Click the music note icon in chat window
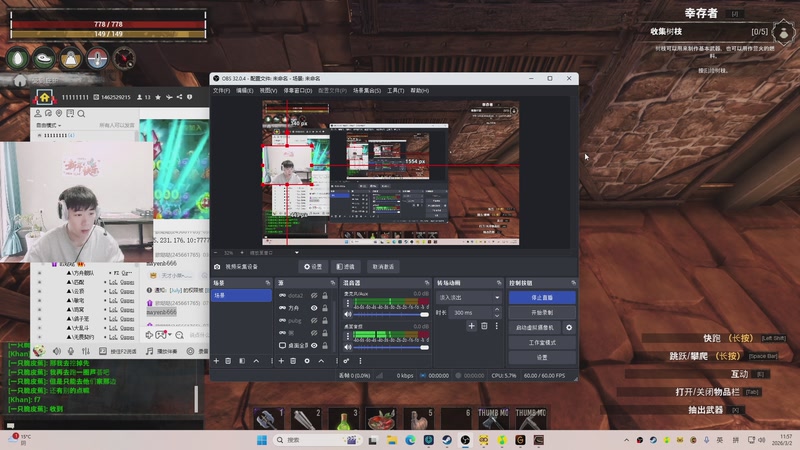 pos(149,352)
